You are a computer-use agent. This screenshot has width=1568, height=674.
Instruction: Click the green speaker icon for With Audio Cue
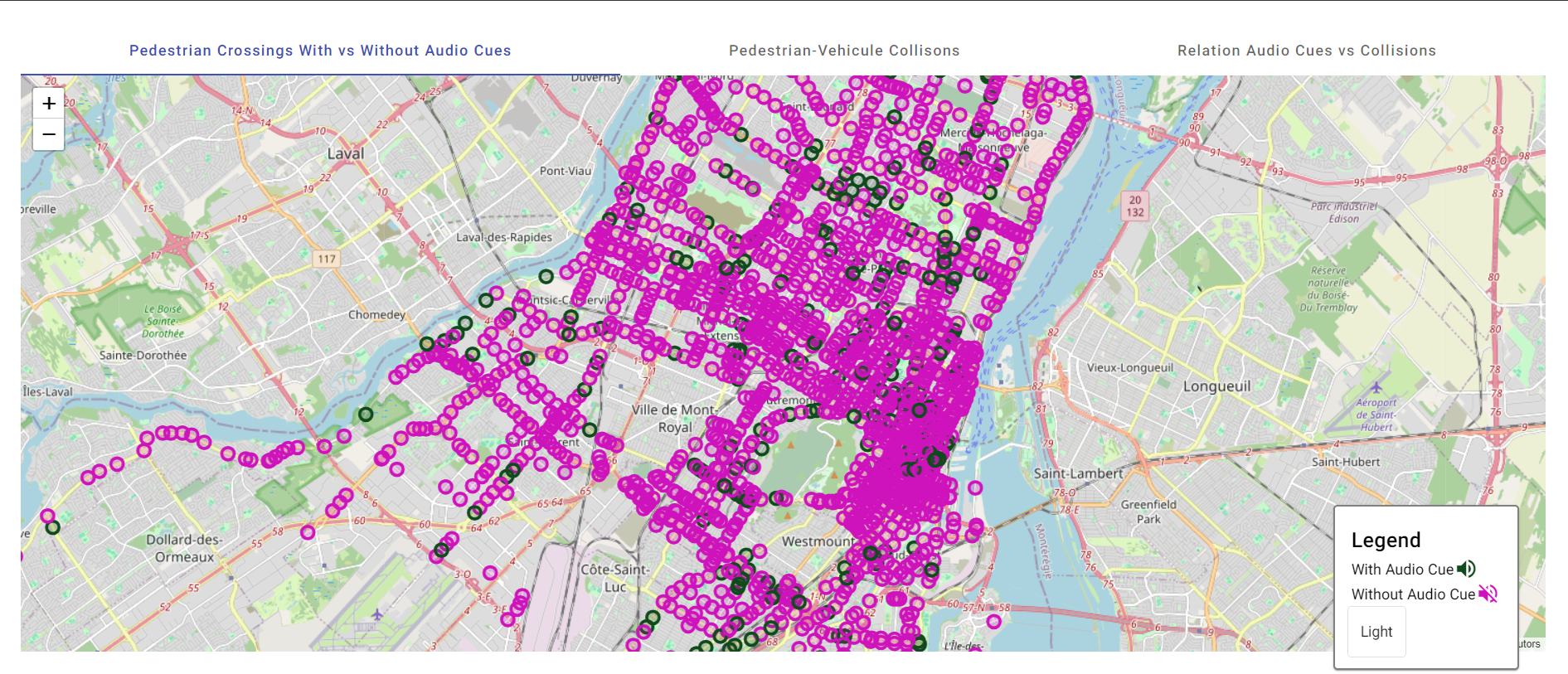tap(1467, 569)
